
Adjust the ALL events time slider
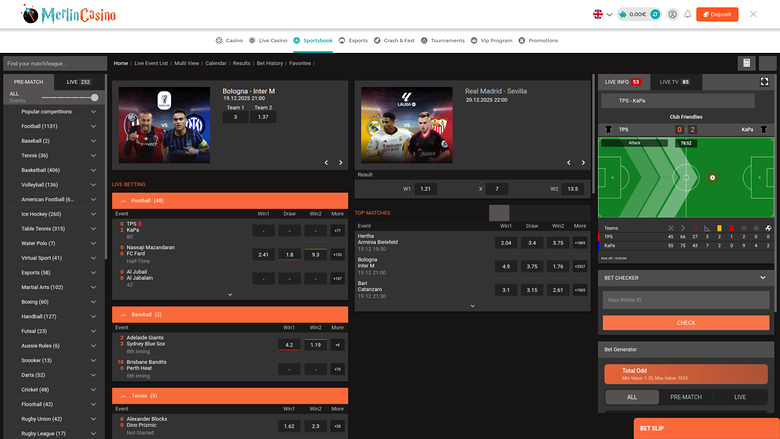tap(95, 97)
